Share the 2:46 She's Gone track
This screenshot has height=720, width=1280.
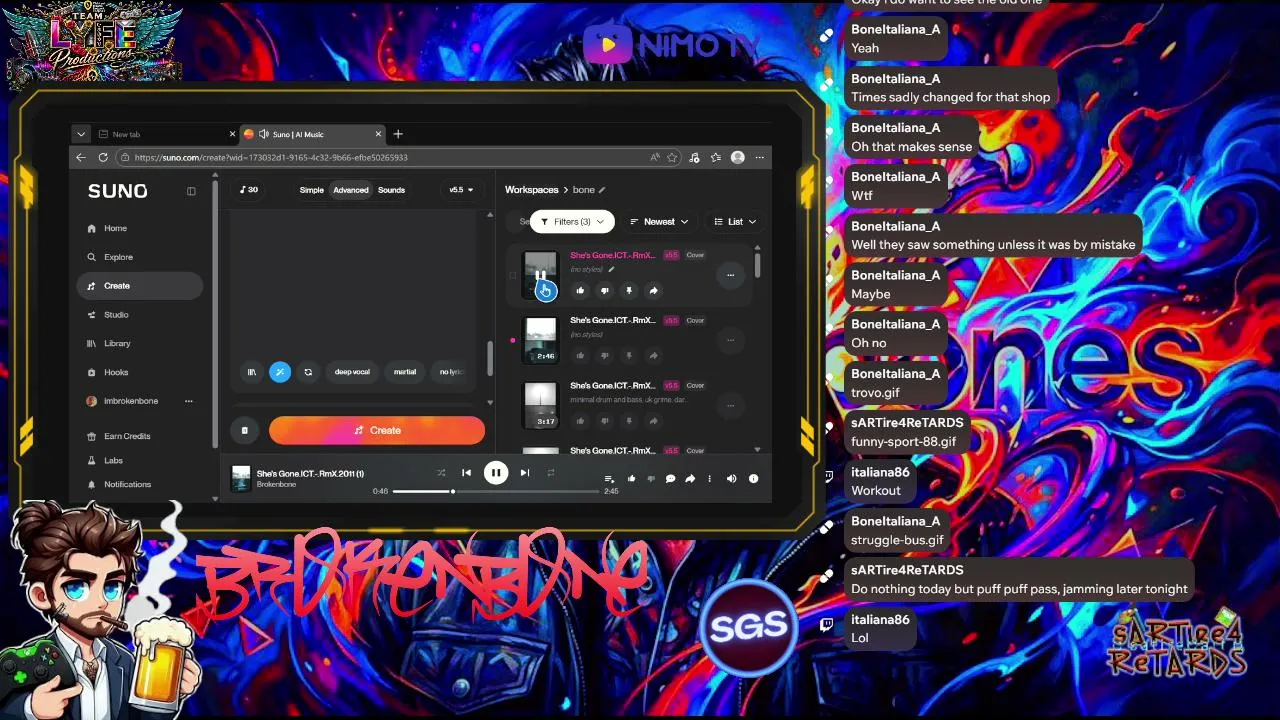(x=653, y=355)
